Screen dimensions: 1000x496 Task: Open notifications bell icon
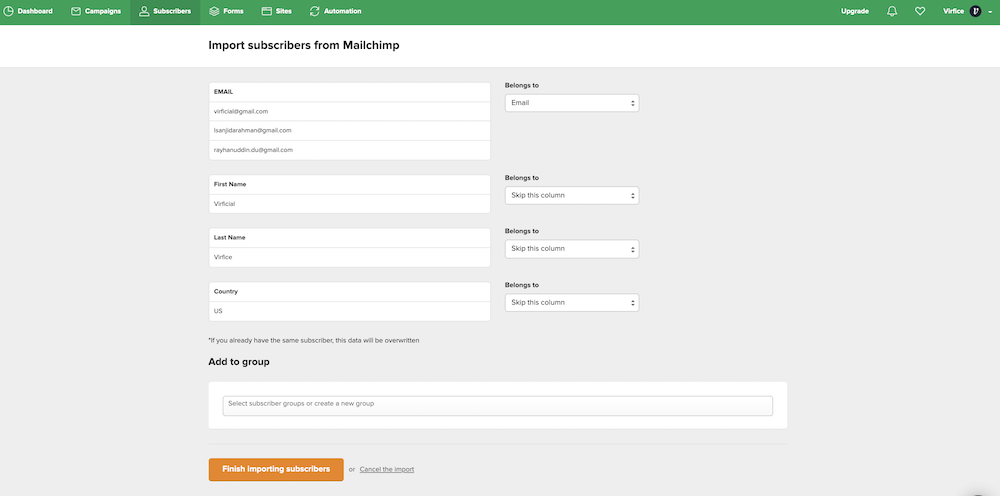click(892, 11)
